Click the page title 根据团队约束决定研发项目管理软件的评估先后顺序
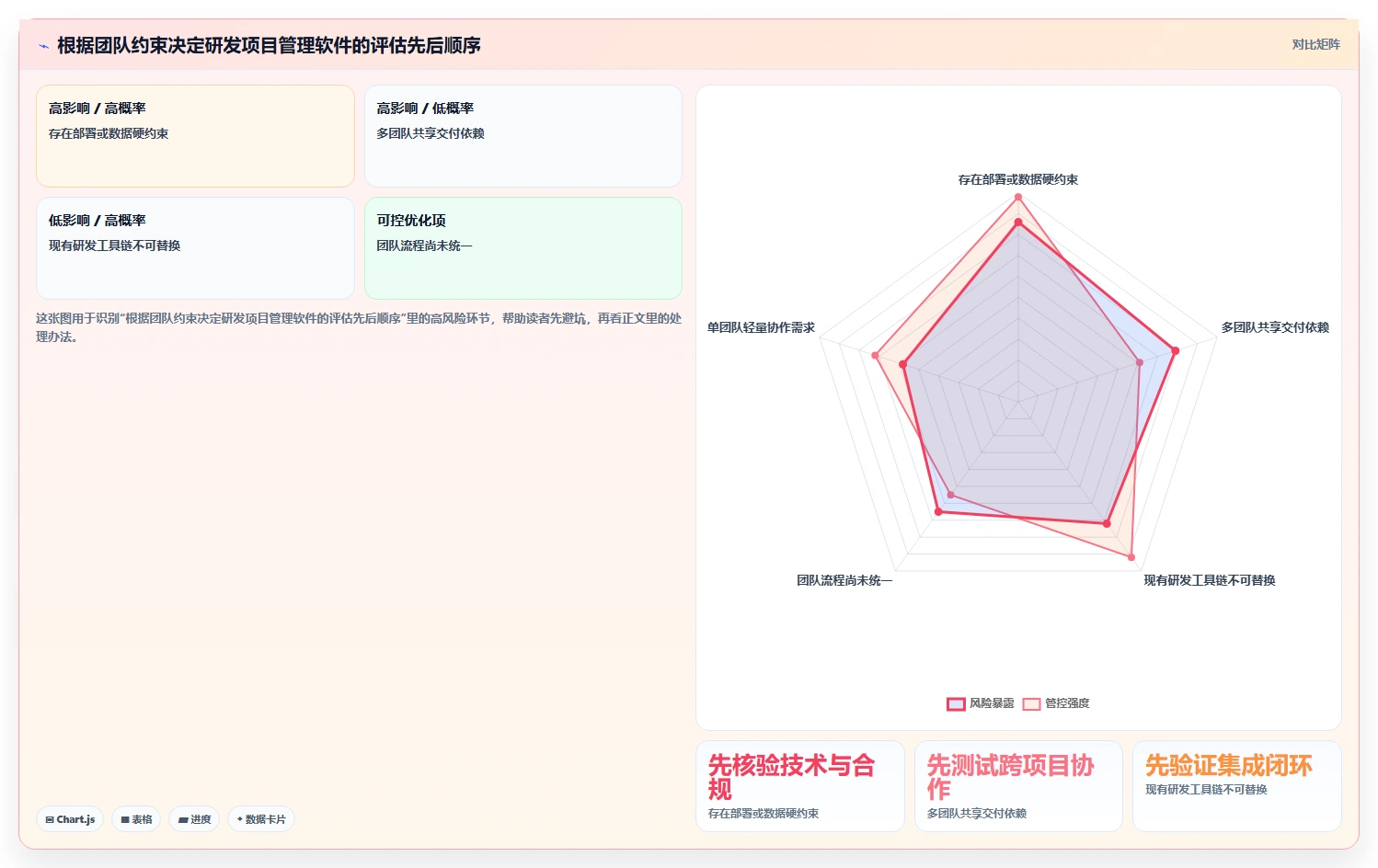The image size is (1378, 868). coord(269,45)
